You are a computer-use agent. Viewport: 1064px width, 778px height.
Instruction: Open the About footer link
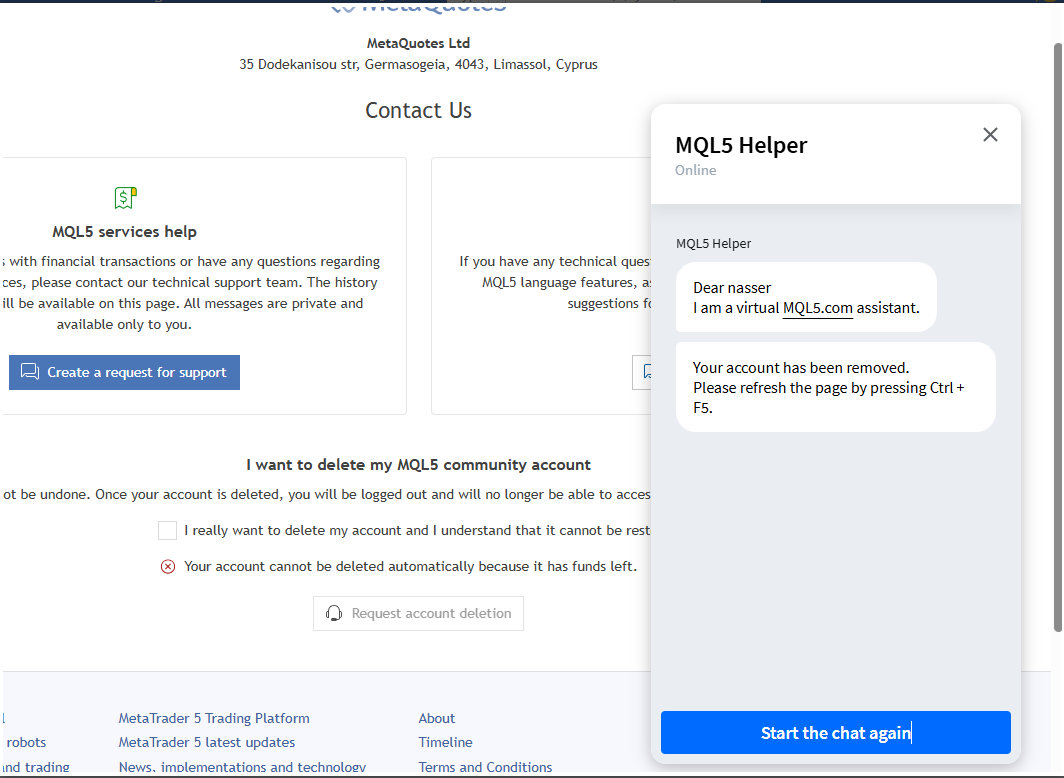[x=437, y=718]
